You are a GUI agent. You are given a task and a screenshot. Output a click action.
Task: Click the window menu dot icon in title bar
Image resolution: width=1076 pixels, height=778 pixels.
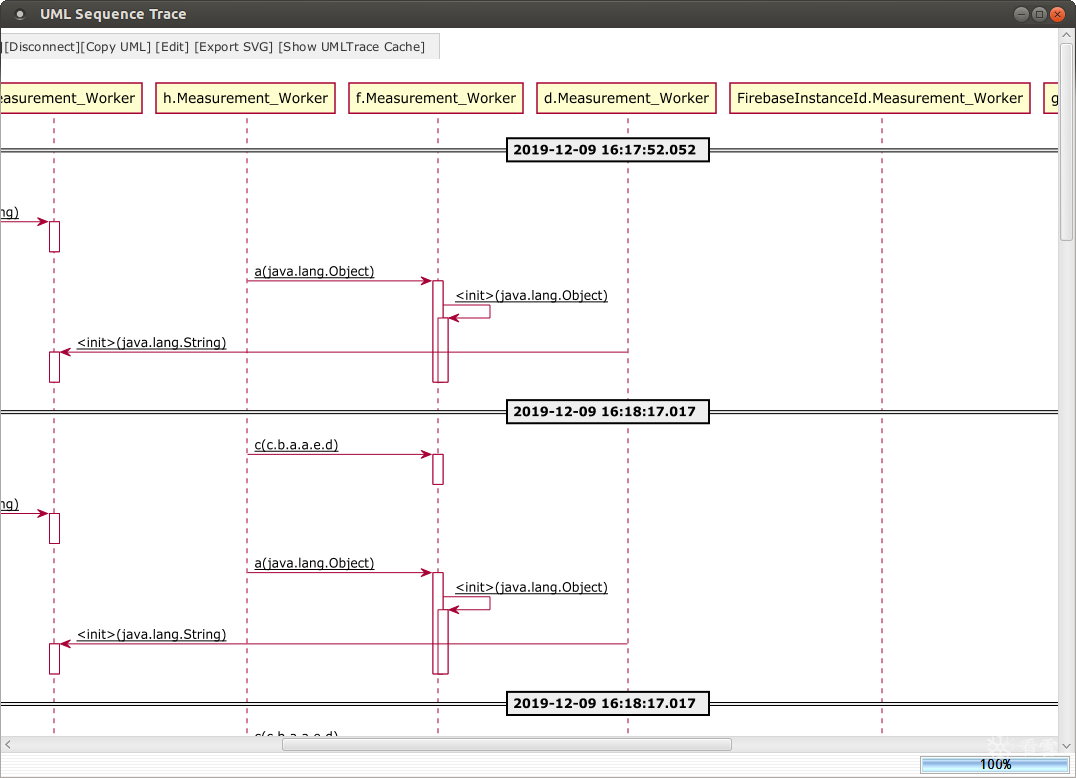20,14
